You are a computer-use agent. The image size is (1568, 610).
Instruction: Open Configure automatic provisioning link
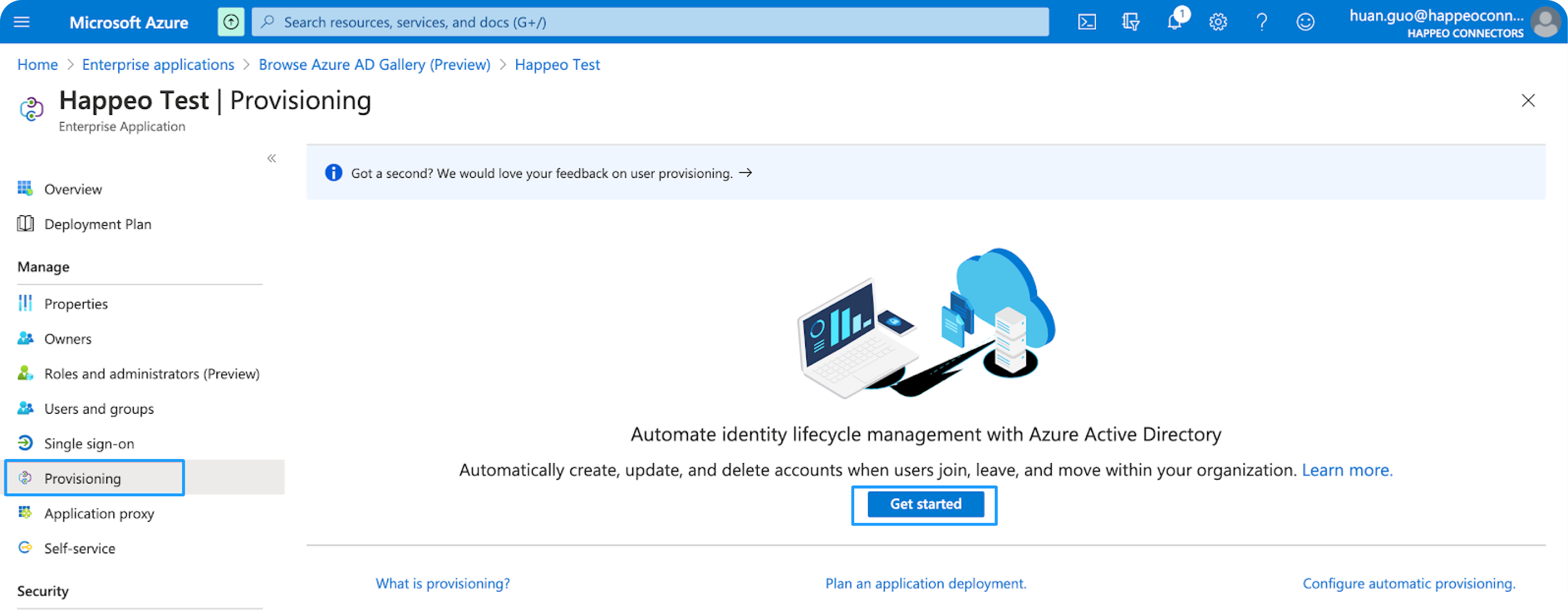[1408, 583]
